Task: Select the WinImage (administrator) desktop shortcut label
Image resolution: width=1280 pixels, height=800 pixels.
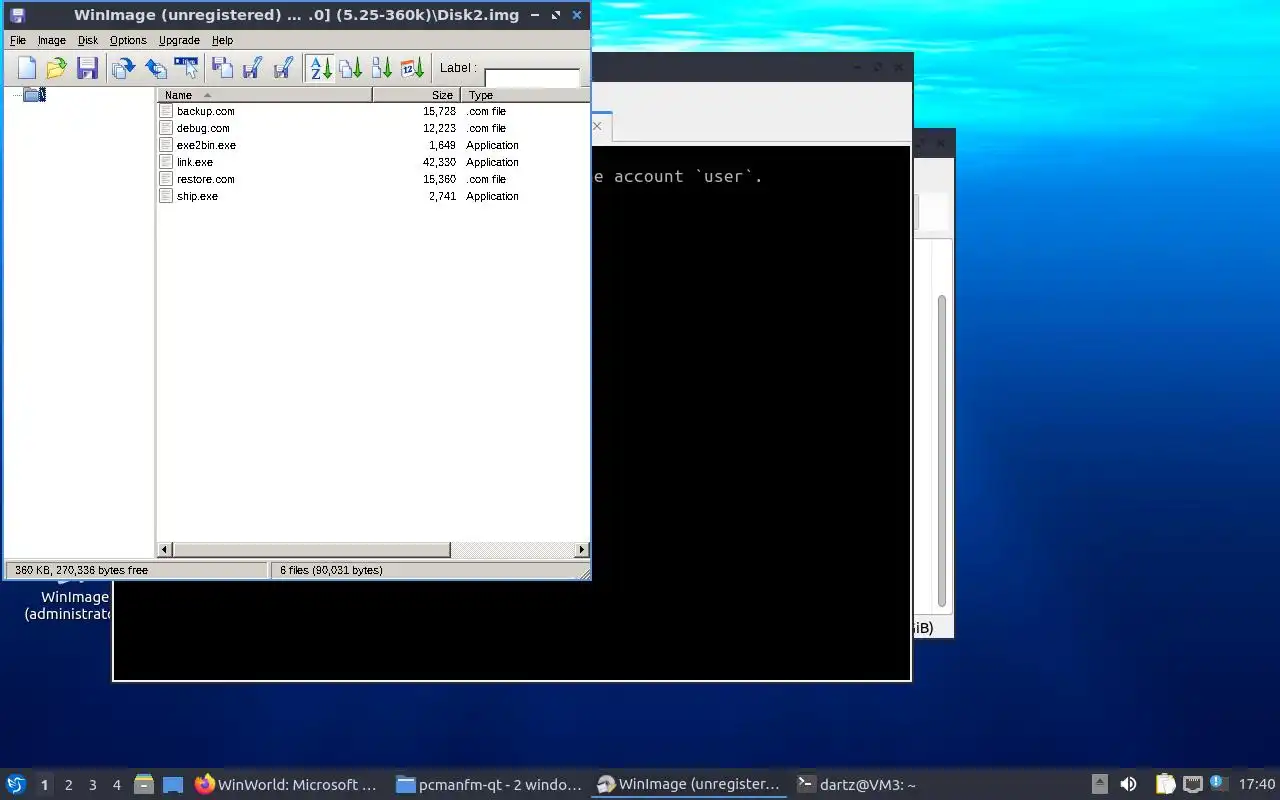Action: [x=69, y=605]
